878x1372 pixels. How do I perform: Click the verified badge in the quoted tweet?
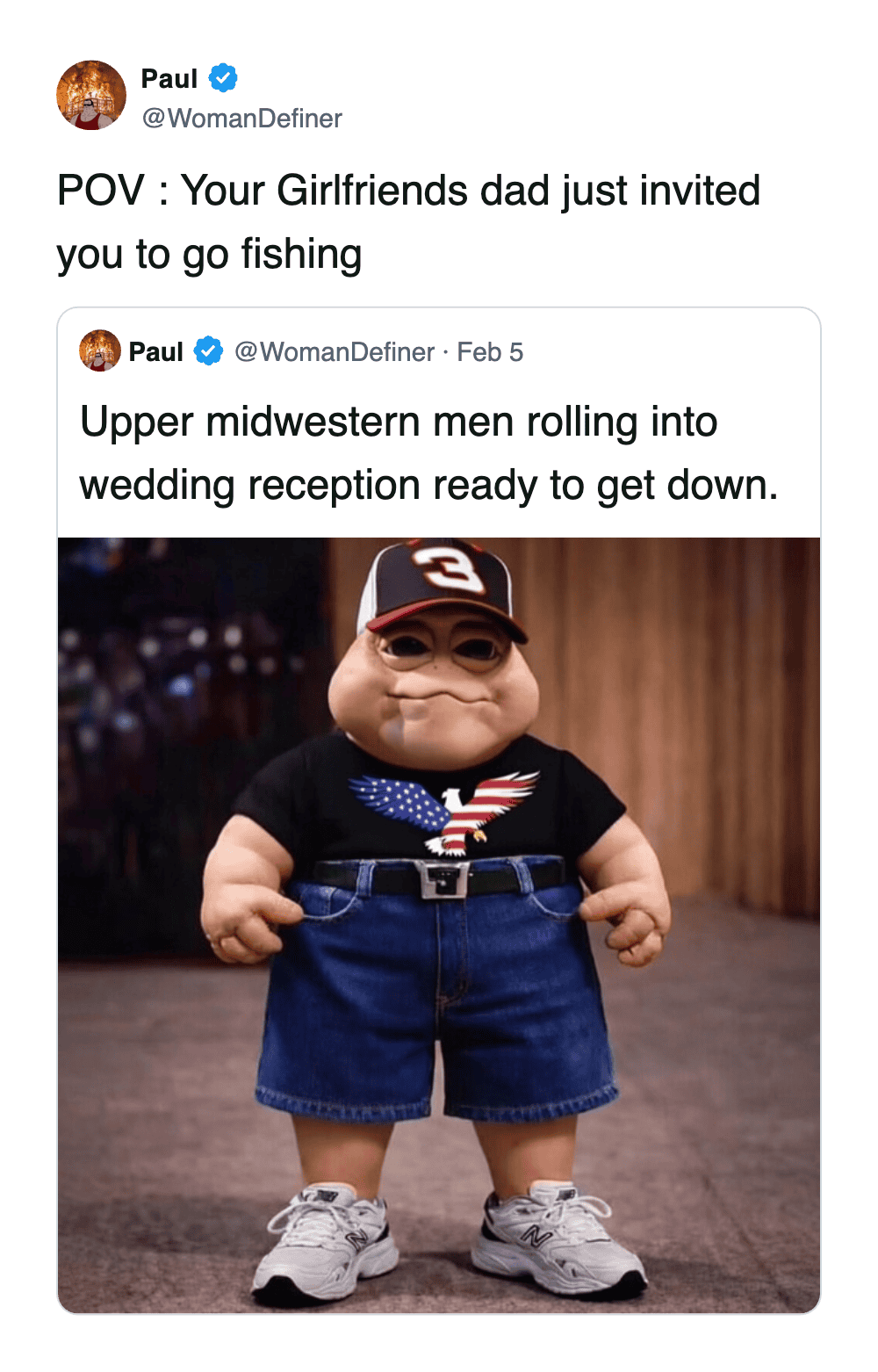click(208, 351)
